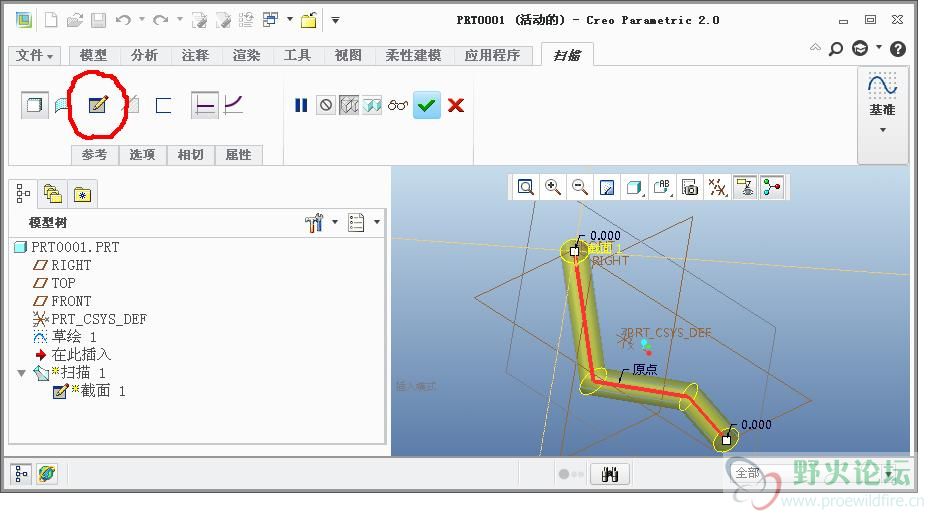Click the Close window folder icon
The height and width of the screenshot is (519, 934).
point(309,21)
